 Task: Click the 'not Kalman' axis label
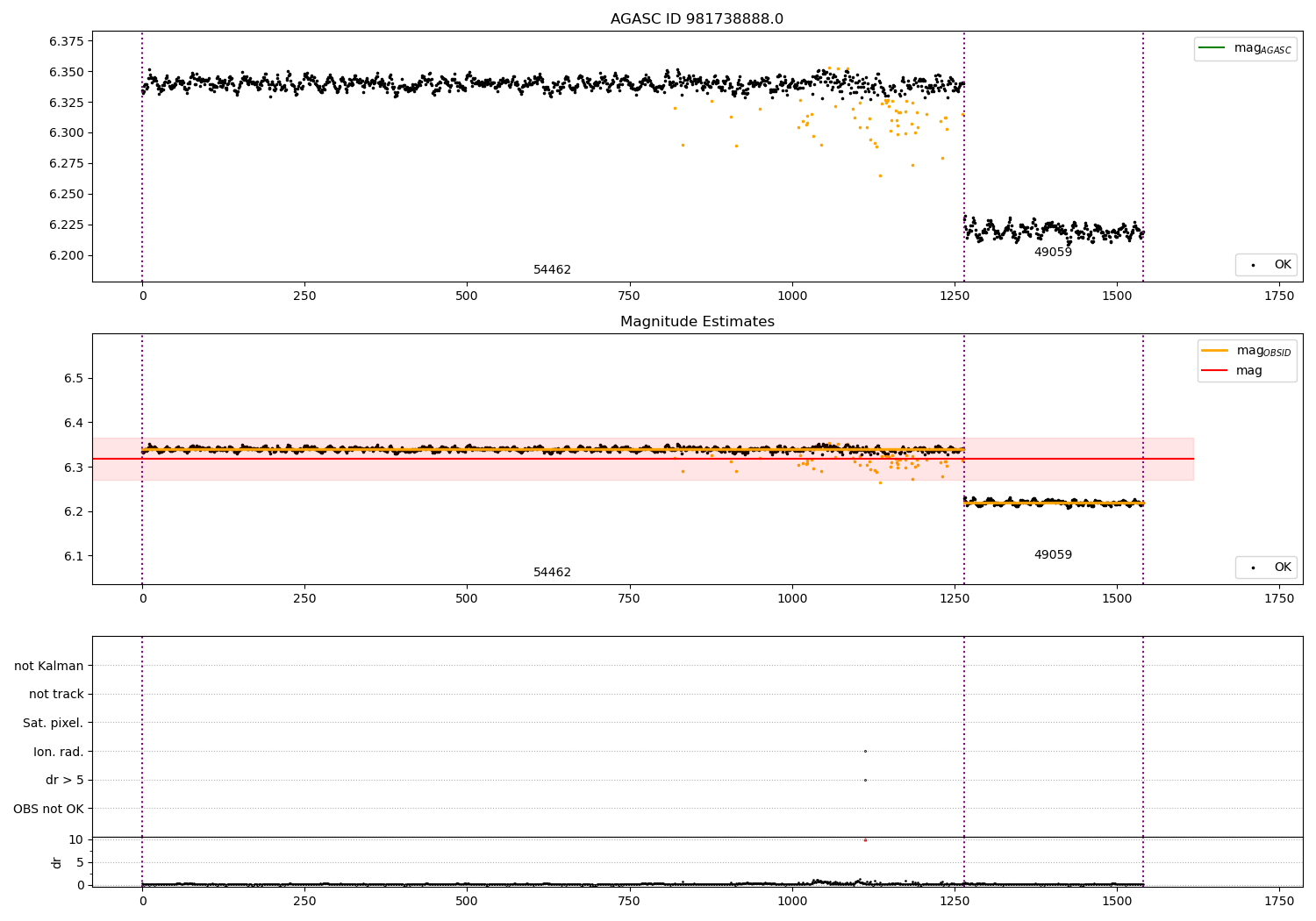[49, 666]
